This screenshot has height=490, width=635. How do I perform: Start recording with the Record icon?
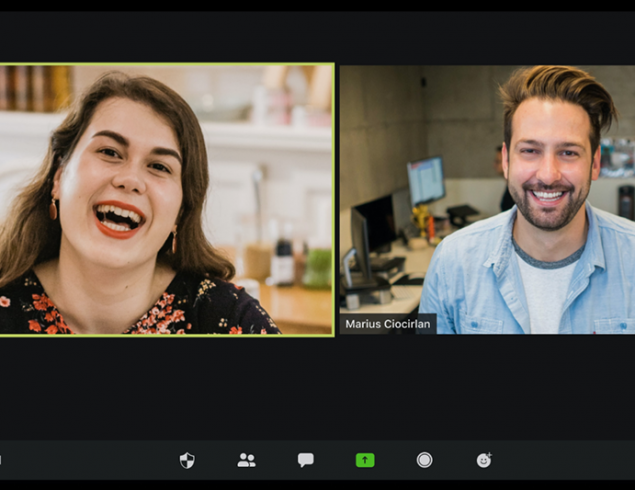[424, 460]
